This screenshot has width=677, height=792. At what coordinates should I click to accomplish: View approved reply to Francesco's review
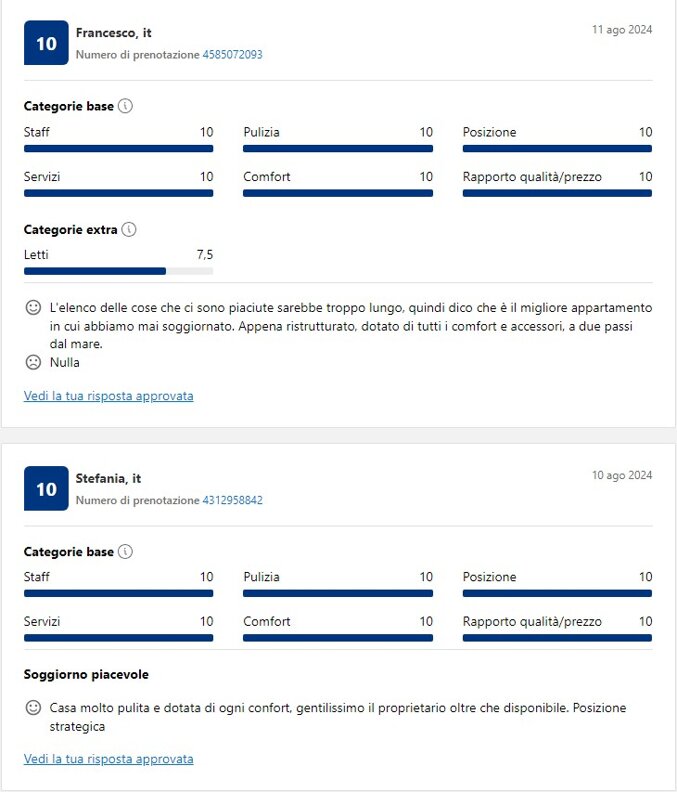[x=108, y=396]
